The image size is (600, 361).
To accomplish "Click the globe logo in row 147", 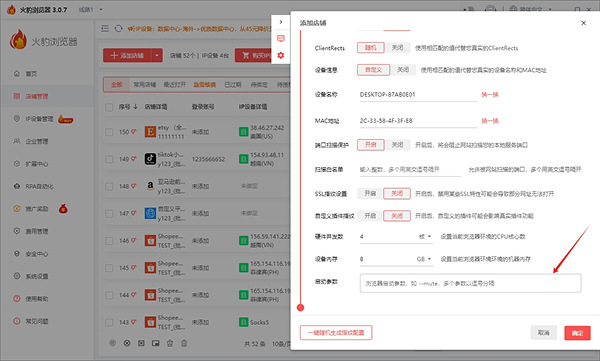I will pyautogui.click(x=150, y=213).
